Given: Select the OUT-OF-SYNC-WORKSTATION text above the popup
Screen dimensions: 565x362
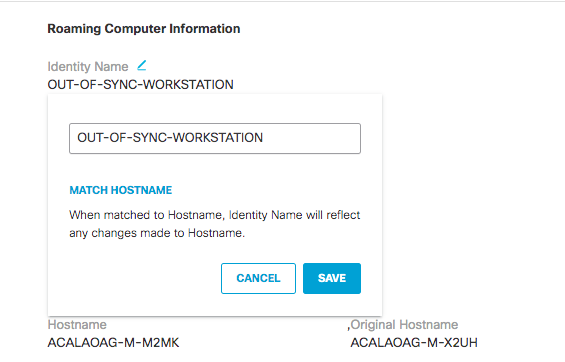Looking at the screenshot, I should (x=141, y=85).
